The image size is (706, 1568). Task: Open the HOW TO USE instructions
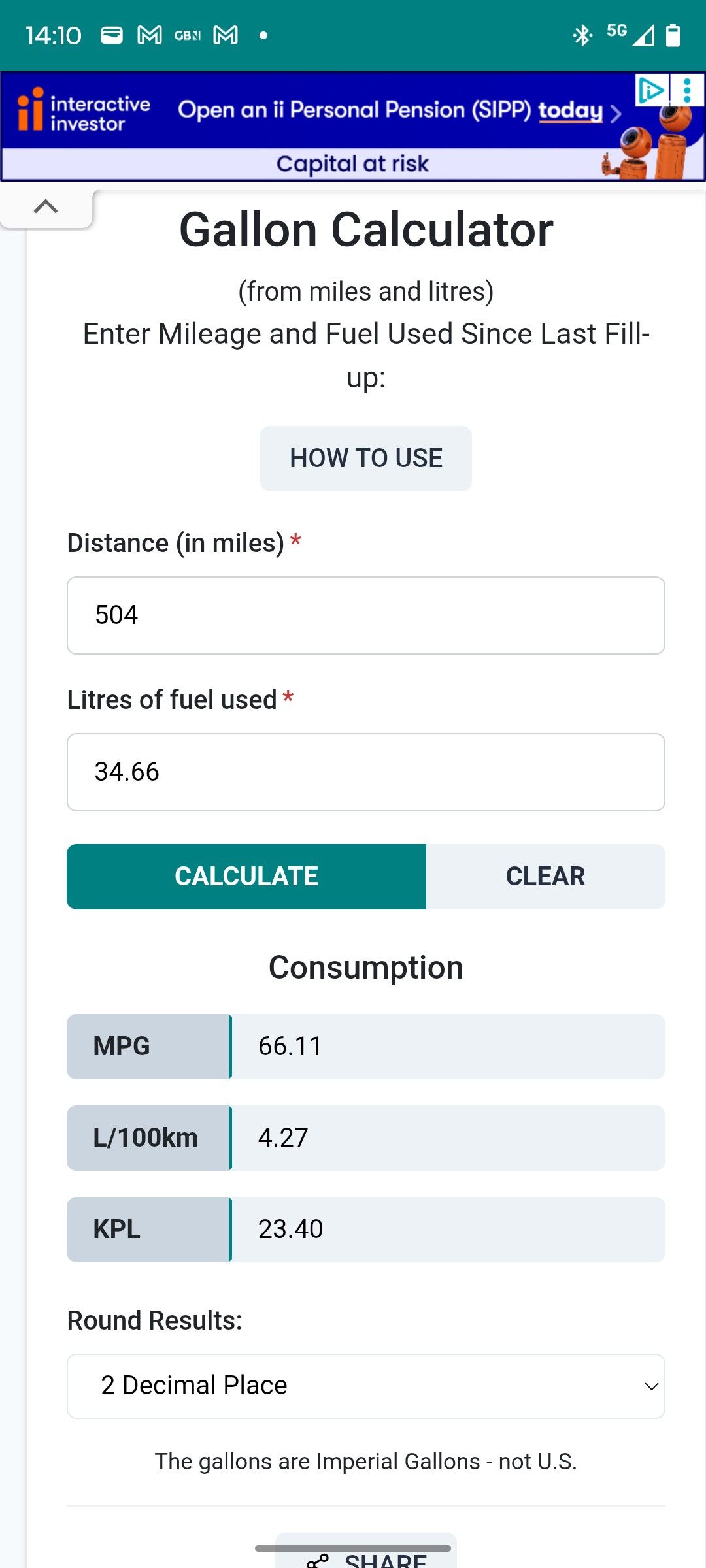click(366, 458)
